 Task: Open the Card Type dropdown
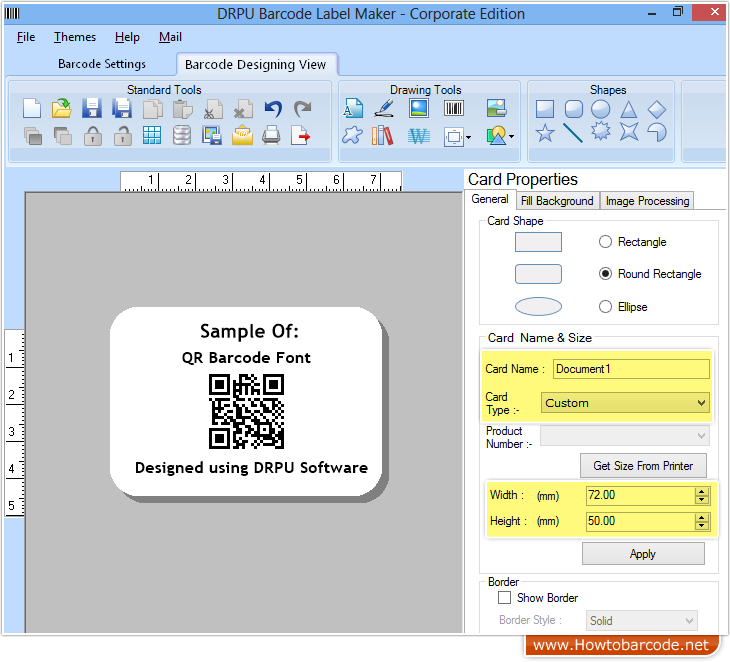625,403
